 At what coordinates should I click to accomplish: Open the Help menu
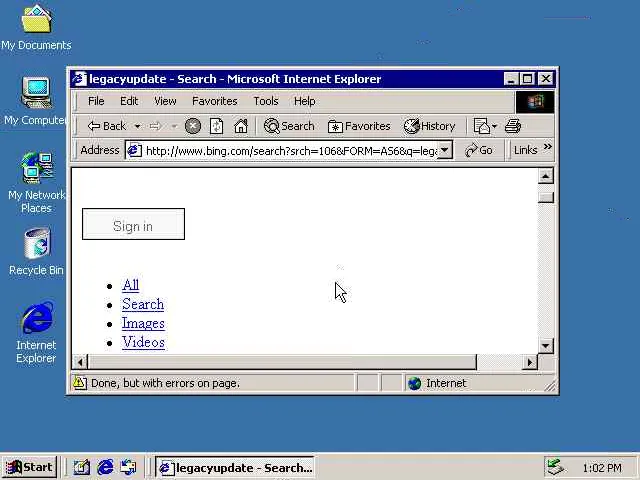[304, 101]
